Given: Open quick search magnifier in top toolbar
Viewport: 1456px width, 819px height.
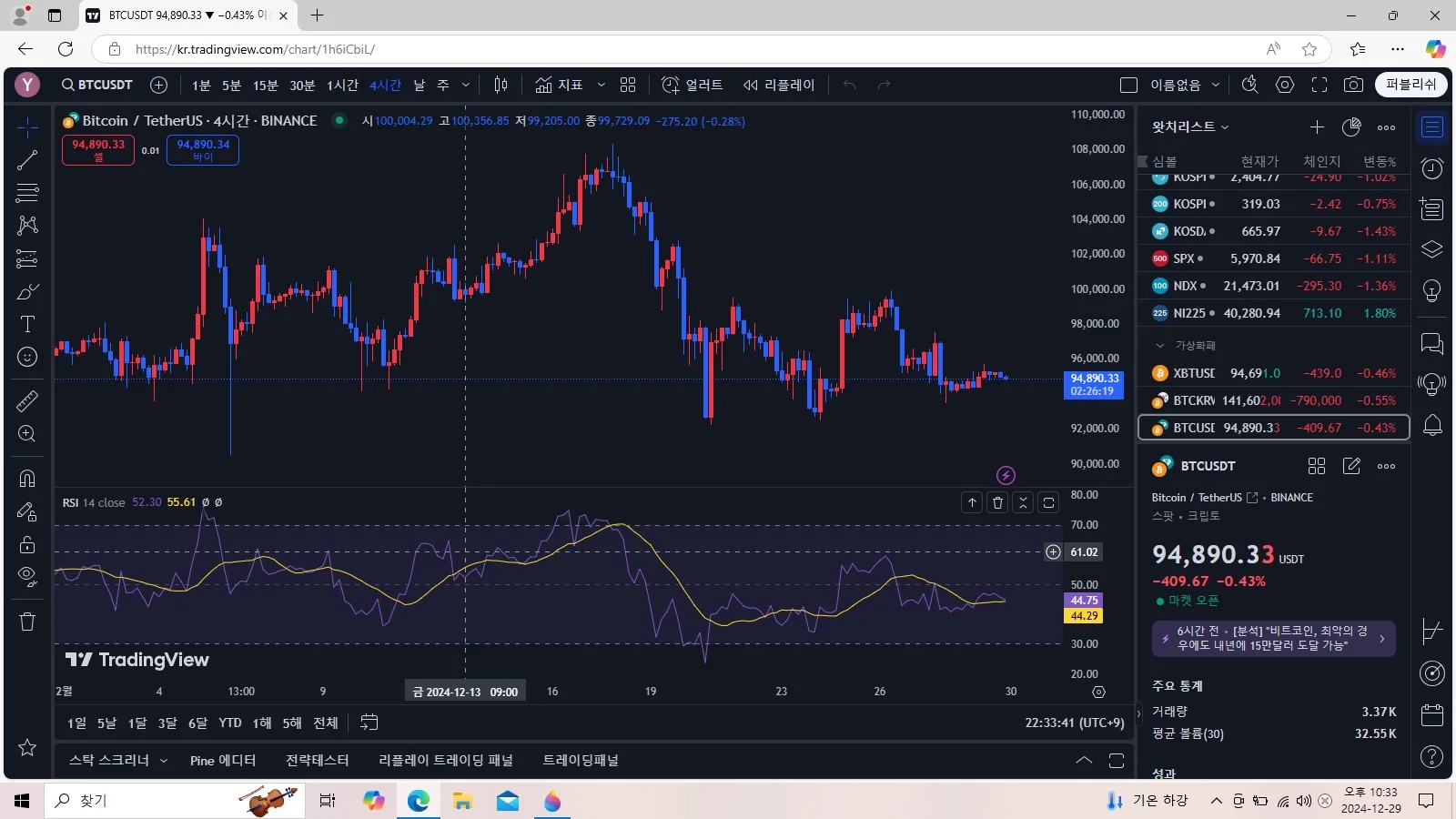Looking at the screenshot, I should pos(1250,85).
